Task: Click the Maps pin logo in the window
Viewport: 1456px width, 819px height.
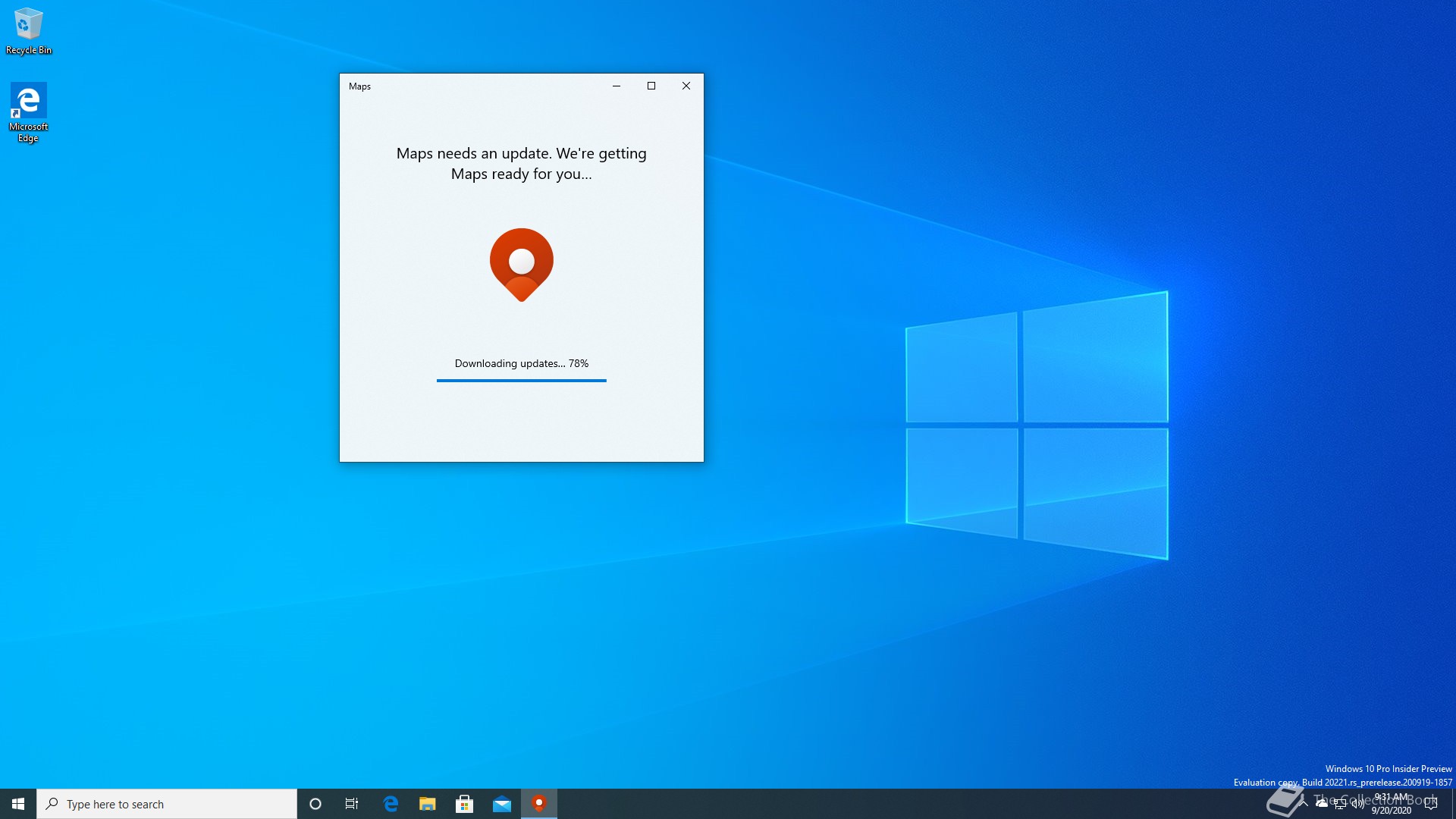Action: point(521,264)
